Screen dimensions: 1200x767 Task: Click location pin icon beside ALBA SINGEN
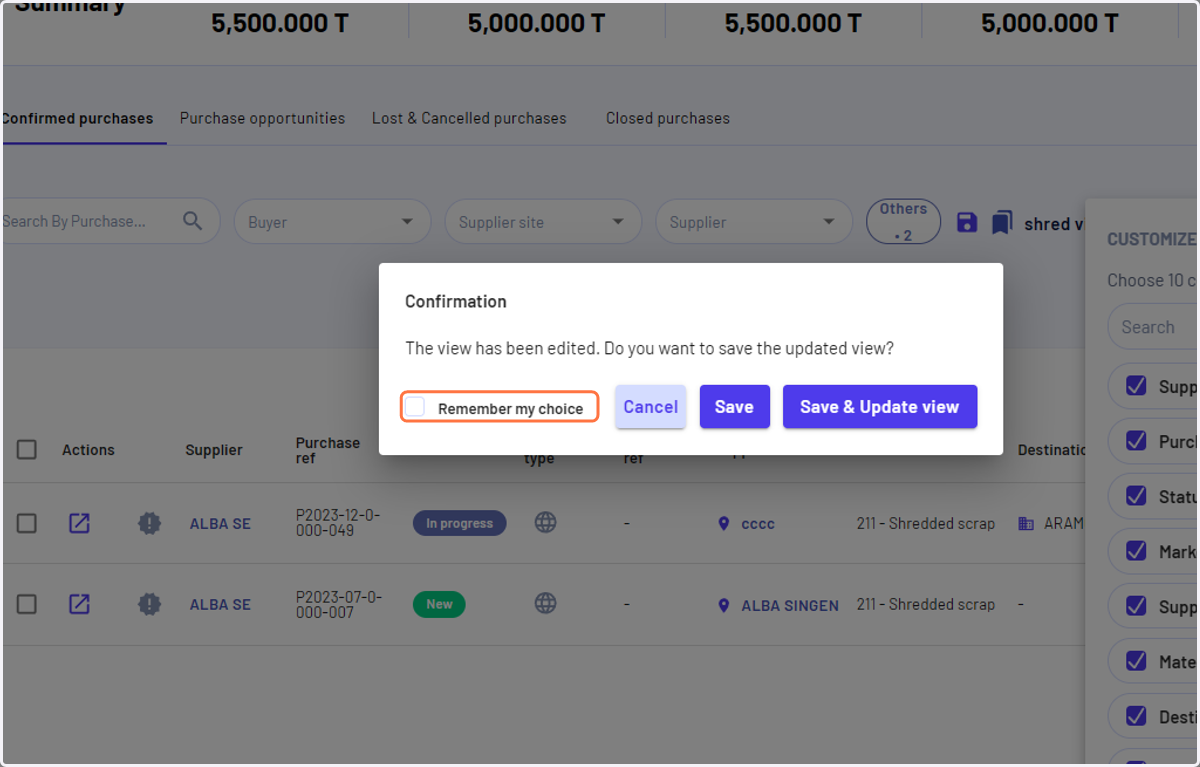(x=724, y=605)
